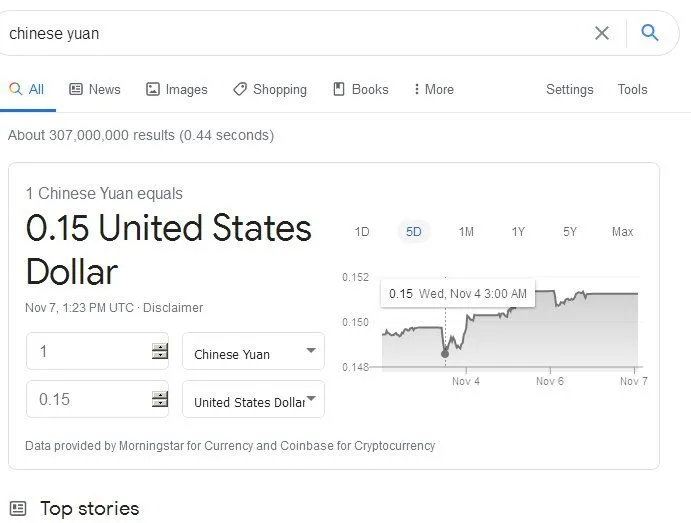Open the Settings link
691x523 pixels.
click(570, 89)
